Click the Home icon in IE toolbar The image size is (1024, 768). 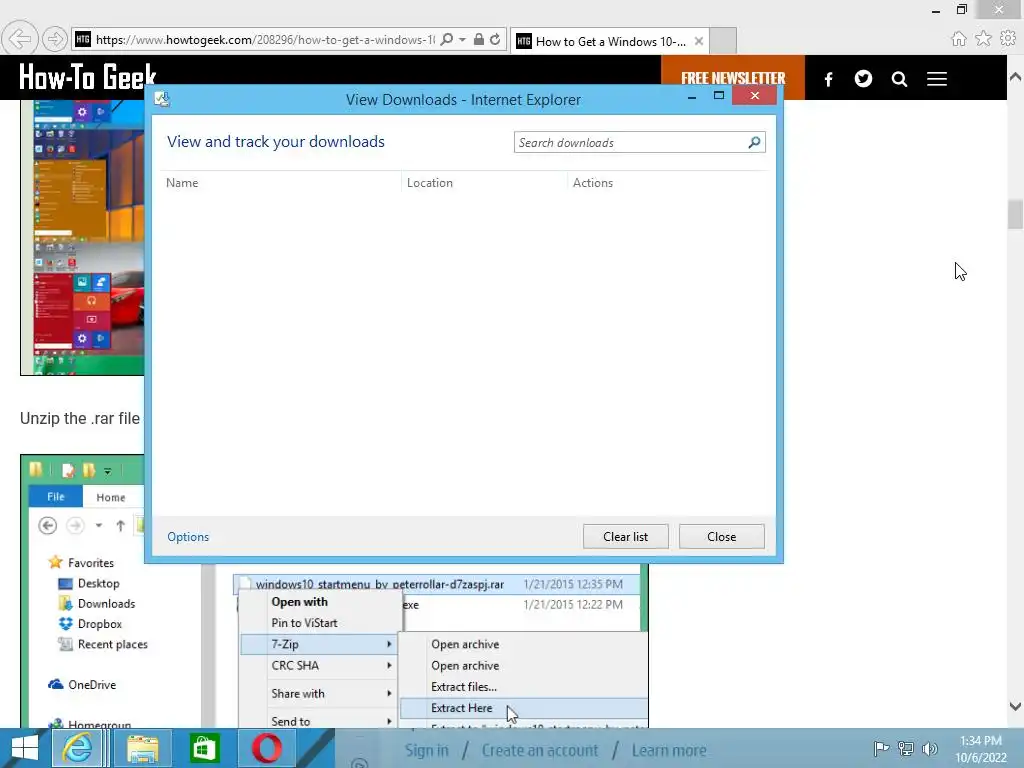pos(958,39)
